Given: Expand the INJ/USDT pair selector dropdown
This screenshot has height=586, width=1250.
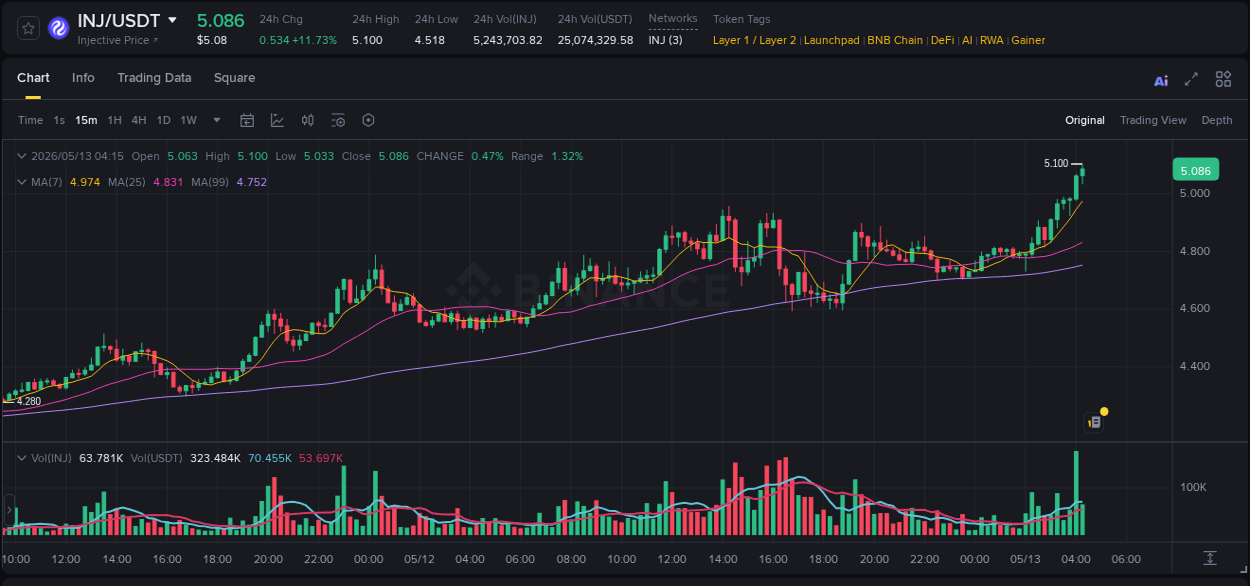Looking at the screenshot, I should pyautogui.click(x=172, y=20).
